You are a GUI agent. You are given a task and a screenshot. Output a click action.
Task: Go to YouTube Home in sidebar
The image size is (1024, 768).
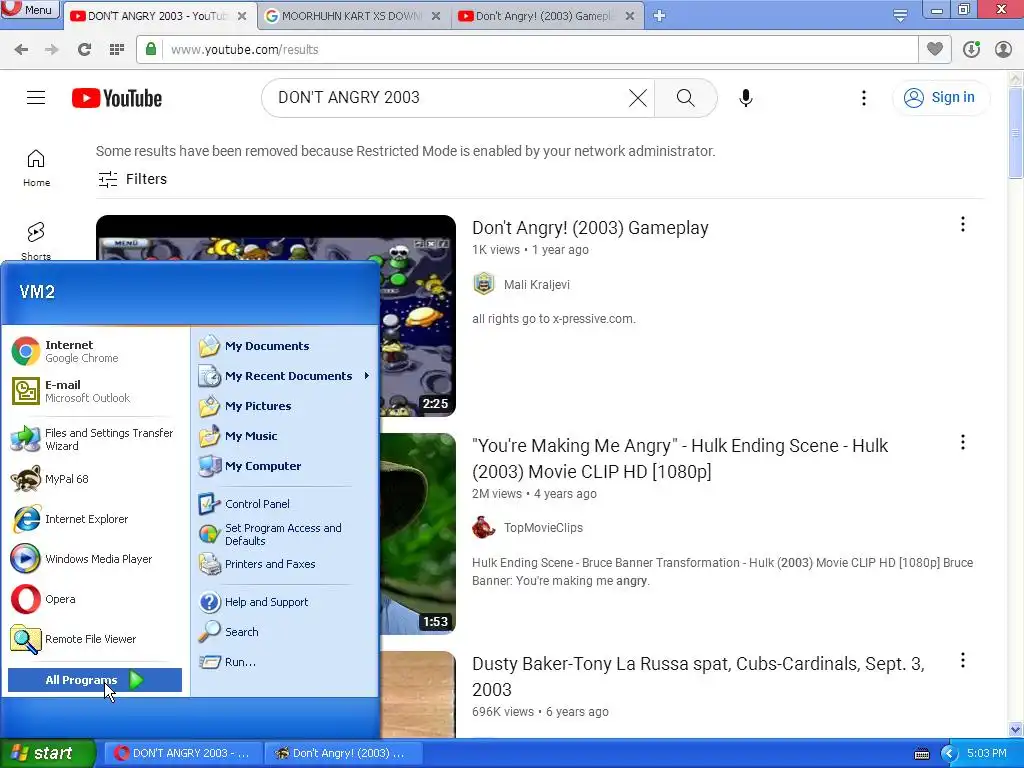click(x=36, y=168)
